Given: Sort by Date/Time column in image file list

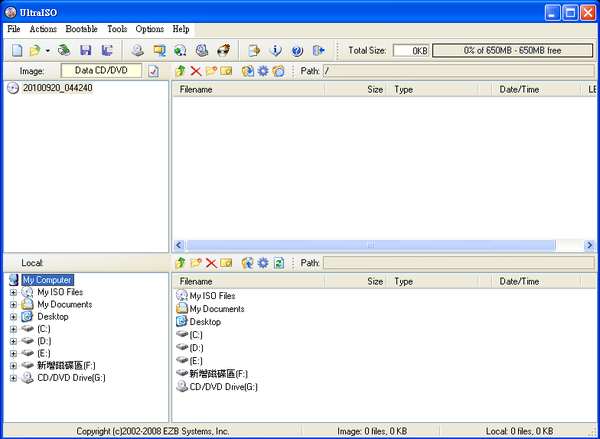Looking at the screenshot, I should tap(536, 90).
